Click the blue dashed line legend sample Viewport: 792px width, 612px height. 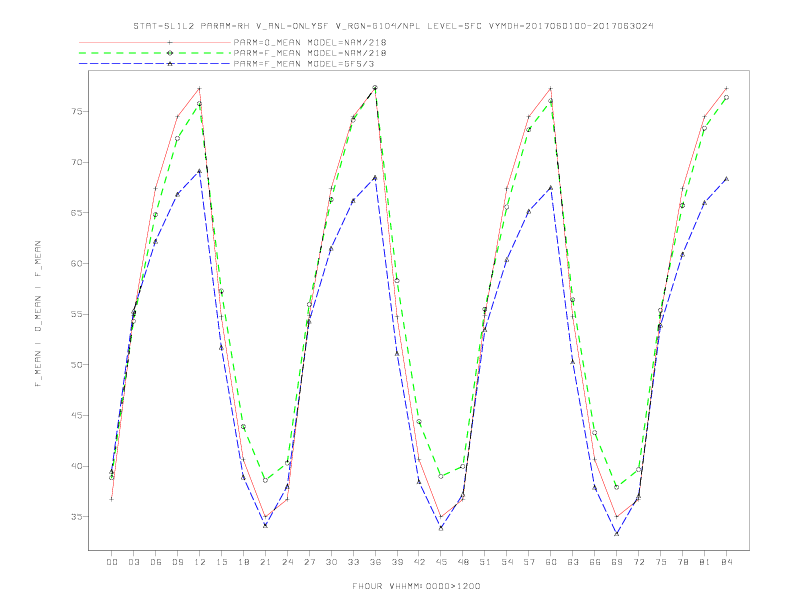(155, 64)
